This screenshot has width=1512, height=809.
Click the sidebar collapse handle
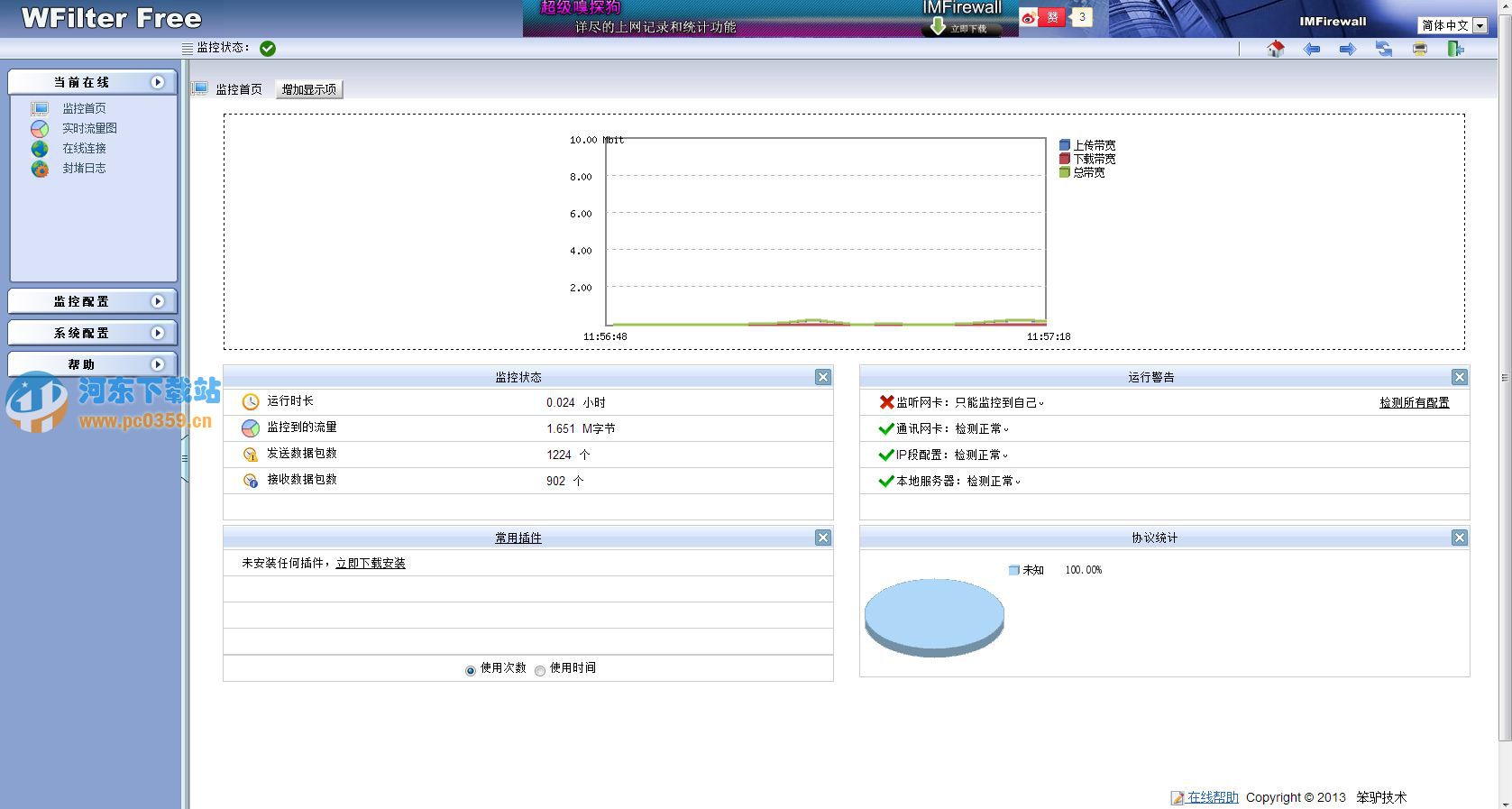185,458
